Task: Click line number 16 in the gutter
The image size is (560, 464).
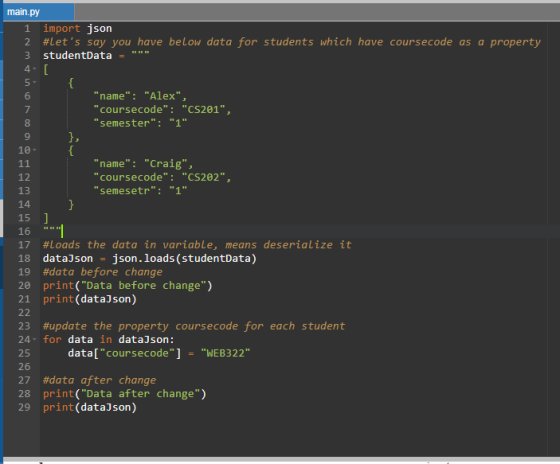Action: tap(24, 231)
